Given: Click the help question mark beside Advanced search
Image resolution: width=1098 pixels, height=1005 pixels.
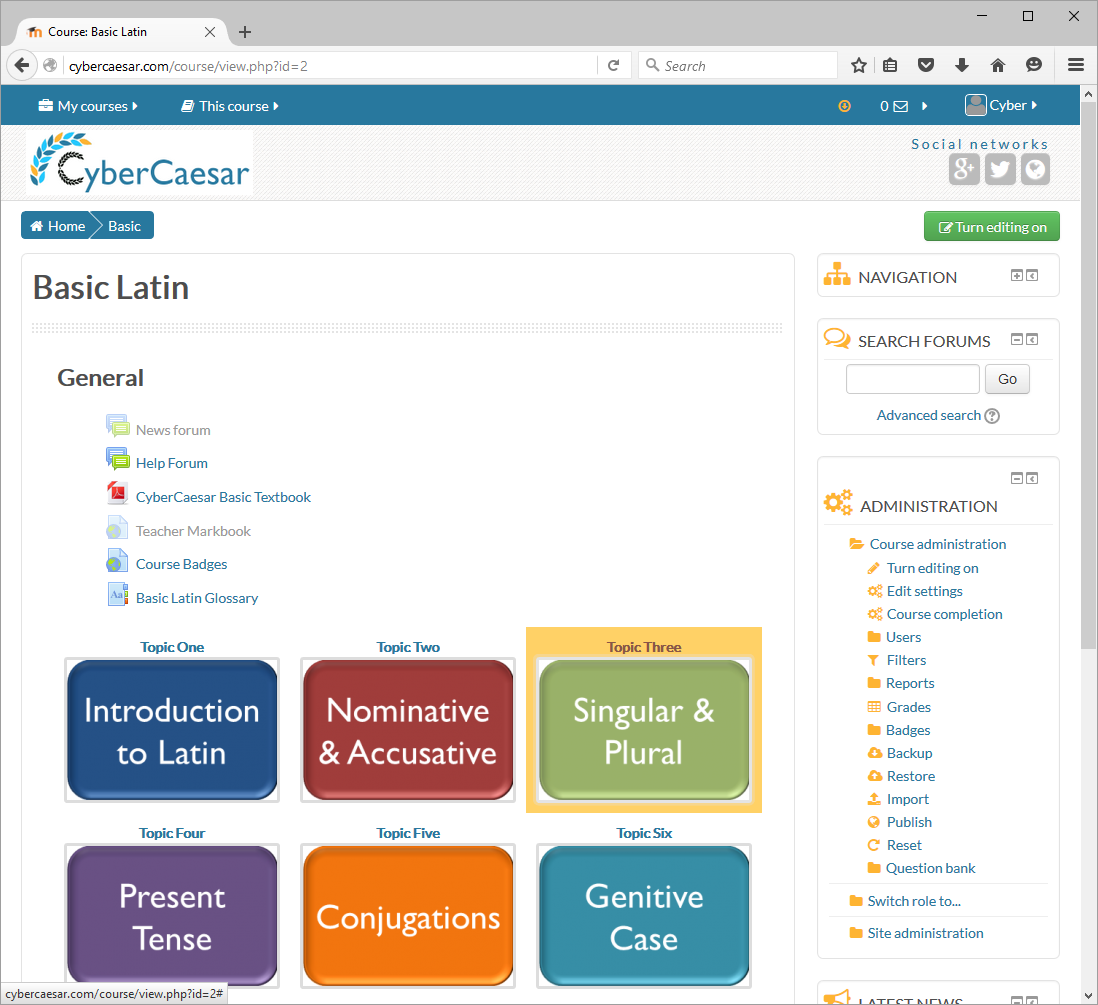Looking at the screenshot, I should point(992,416).
